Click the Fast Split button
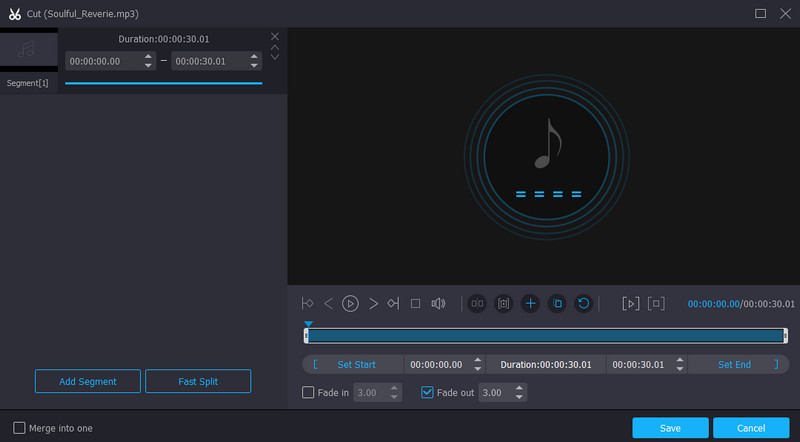This screenshot has height=442, width=800. pyautogui.click(x=198, y=381)
